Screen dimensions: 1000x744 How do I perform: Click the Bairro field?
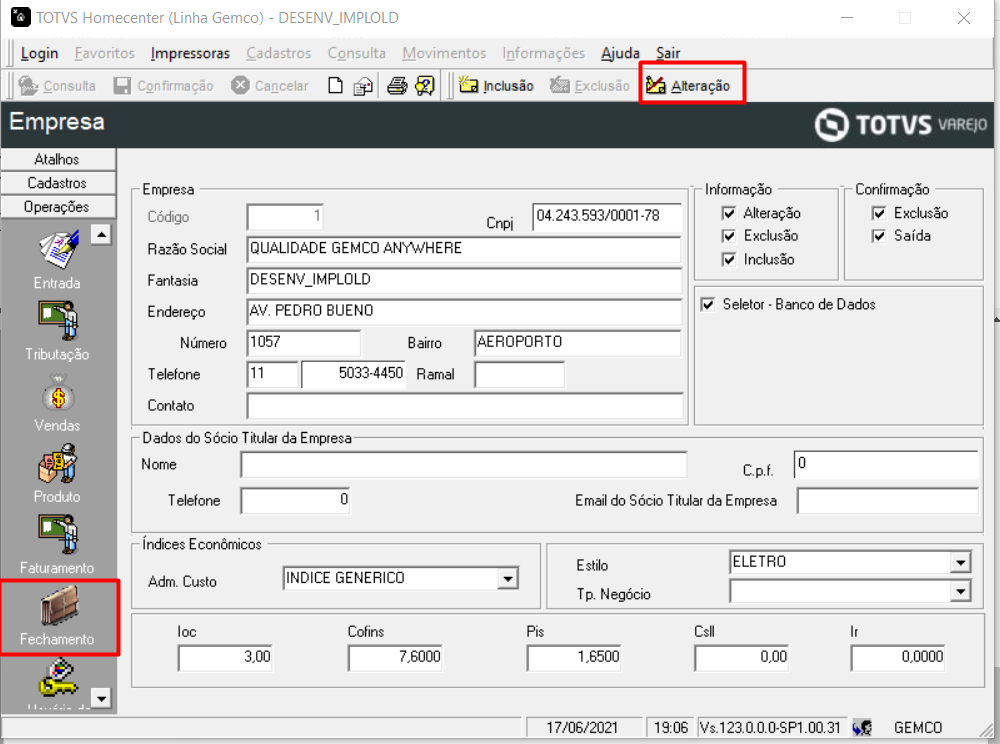click(577, 343)
